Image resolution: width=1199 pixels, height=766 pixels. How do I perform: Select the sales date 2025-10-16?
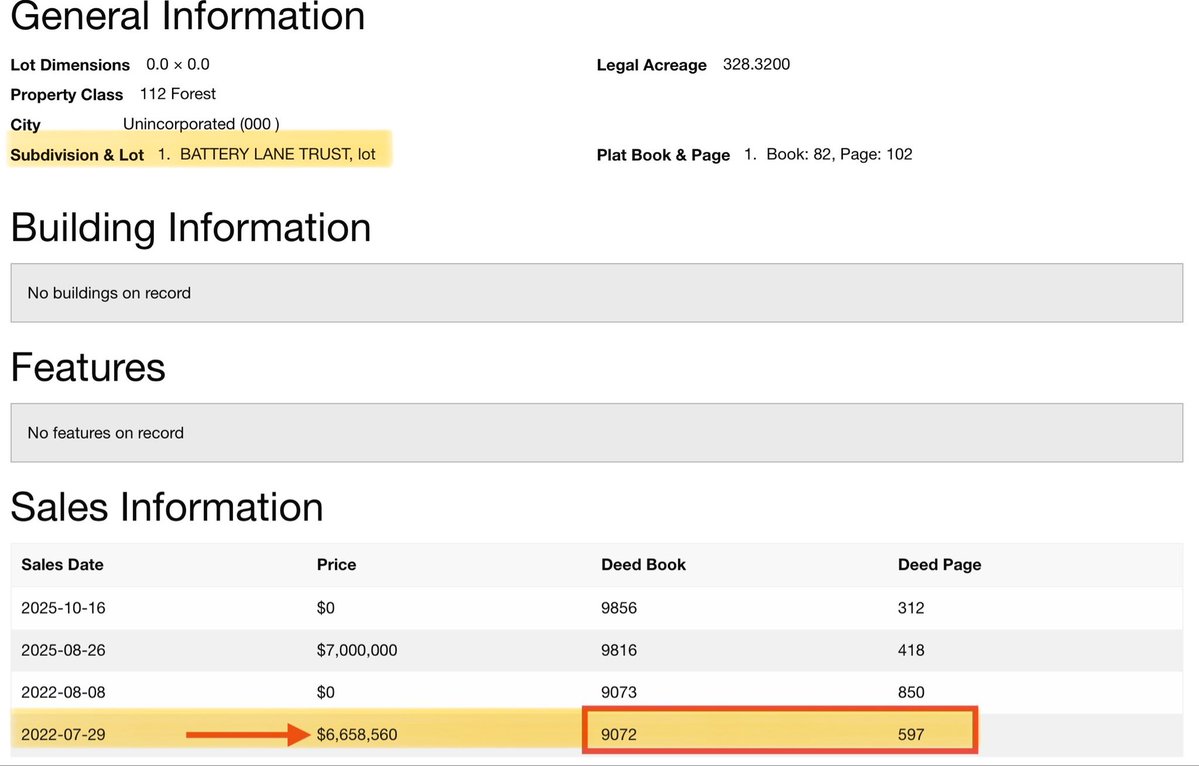pos(63,608)
